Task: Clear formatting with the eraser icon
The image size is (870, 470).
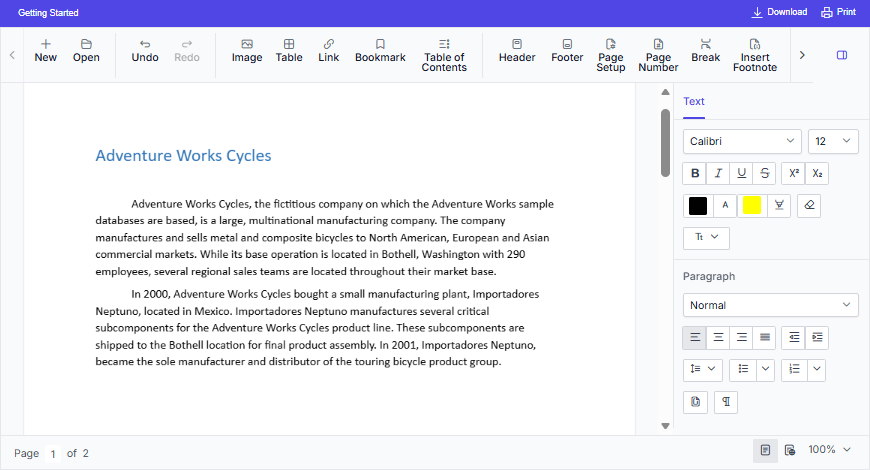Action: [809, 205]
